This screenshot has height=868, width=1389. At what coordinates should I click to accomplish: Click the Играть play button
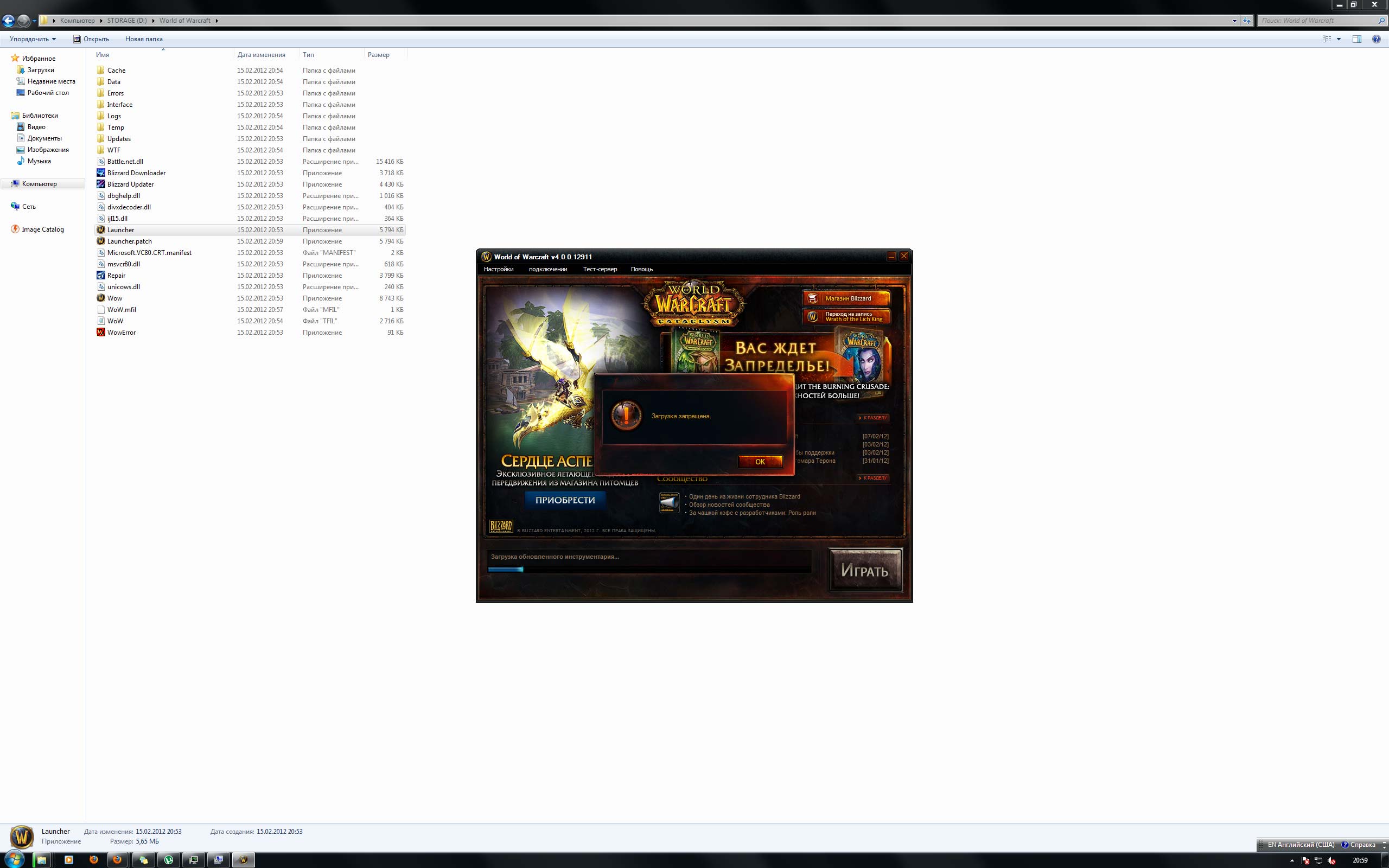tap(865, 570)
